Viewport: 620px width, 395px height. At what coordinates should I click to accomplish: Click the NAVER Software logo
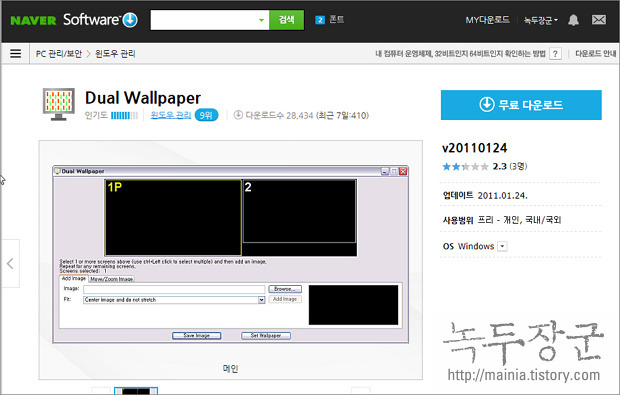(x=74, y=20)
